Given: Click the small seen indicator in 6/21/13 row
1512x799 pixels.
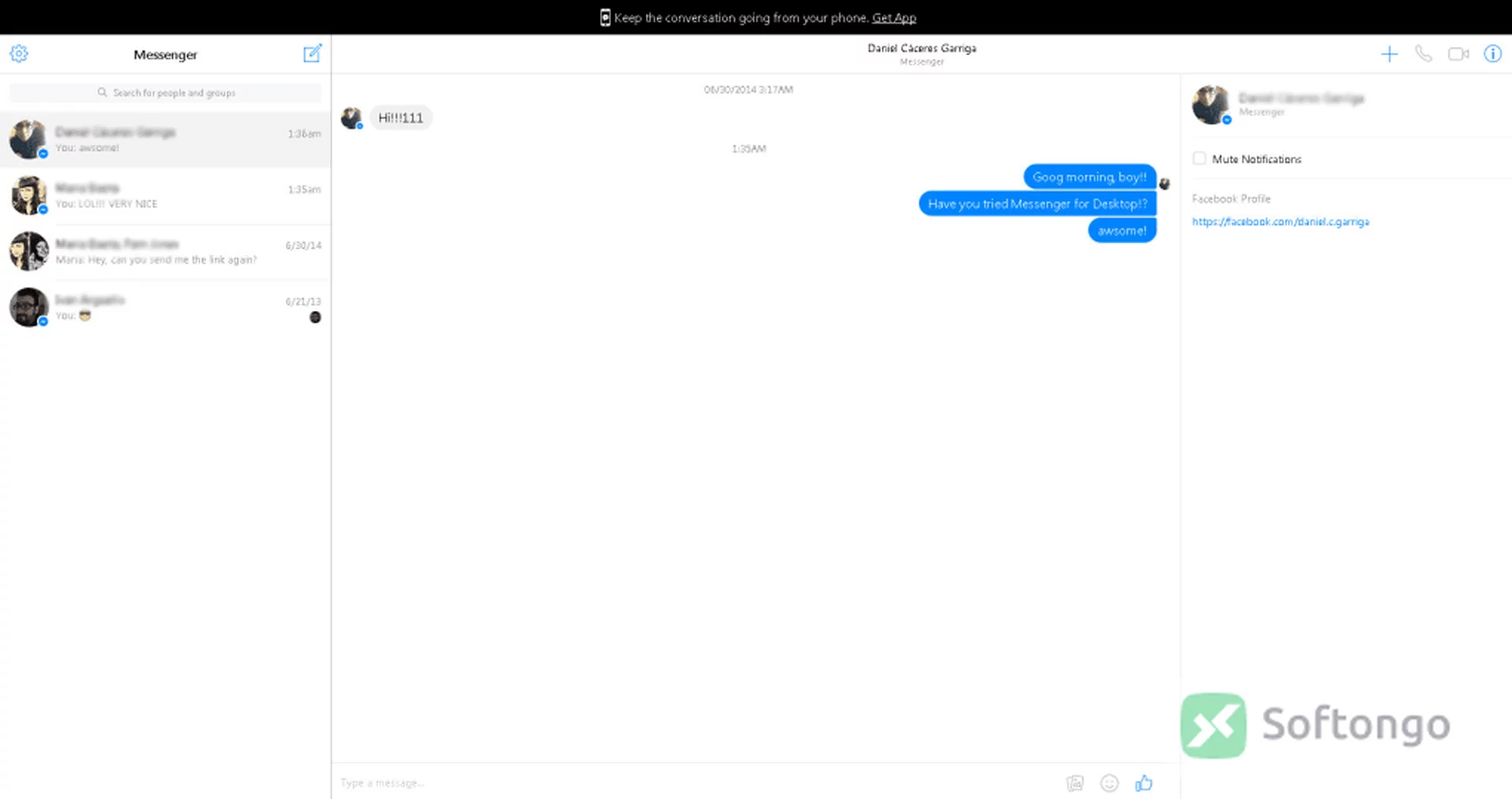Looking at the screenshot, I should point(315,317).
